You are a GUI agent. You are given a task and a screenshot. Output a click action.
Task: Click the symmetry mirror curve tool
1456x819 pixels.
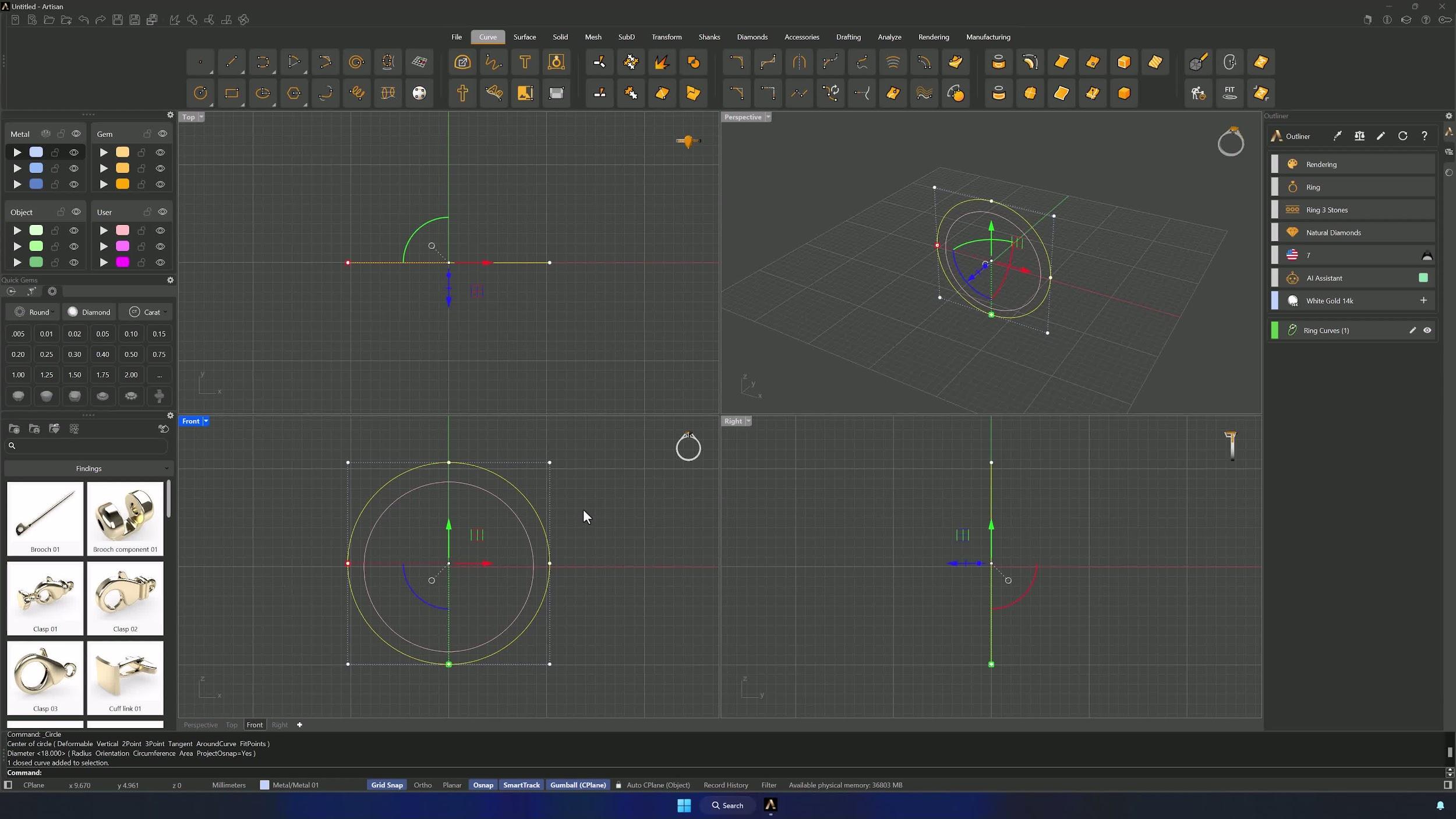[799, 62]
